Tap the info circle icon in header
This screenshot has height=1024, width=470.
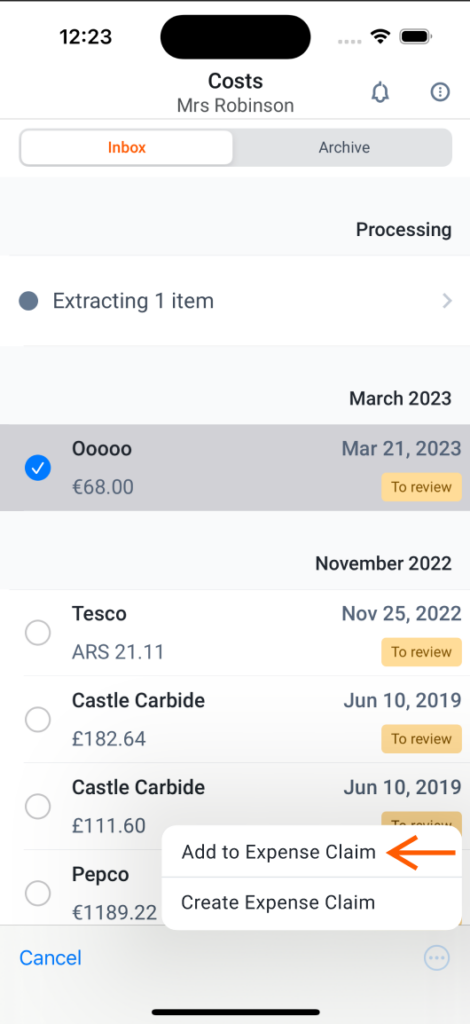[x=440, y=92]
